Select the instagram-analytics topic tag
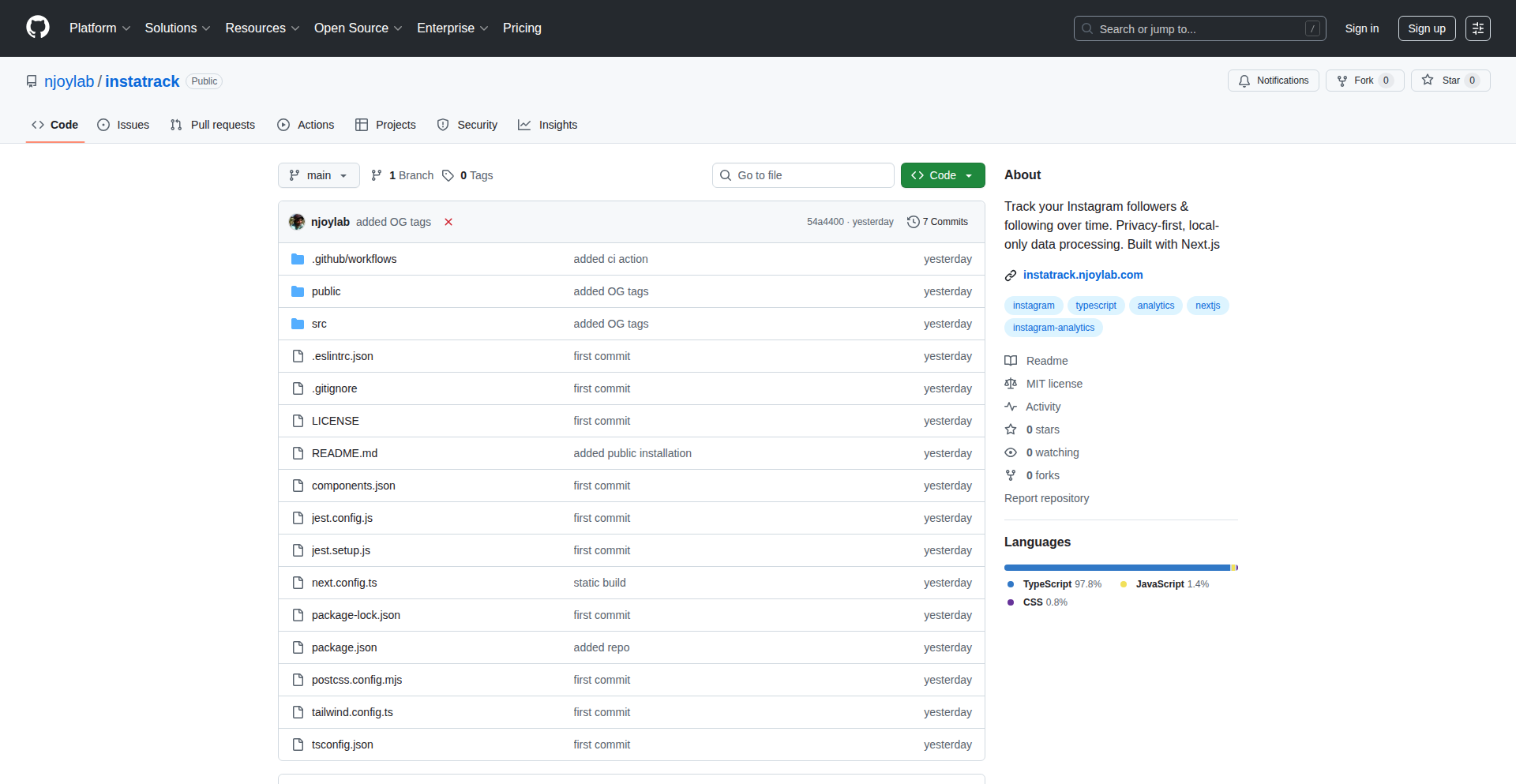The height and width of the screenshot is (784, 1516). point(1053,328)
